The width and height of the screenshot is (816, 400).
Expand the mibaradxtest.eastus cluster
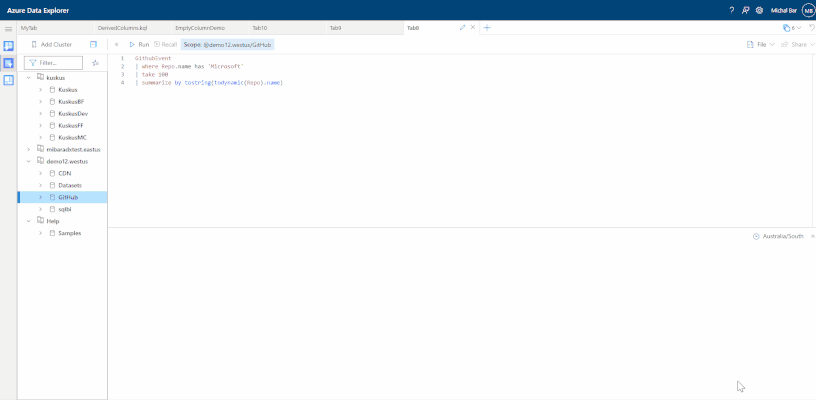coord(29,149)
